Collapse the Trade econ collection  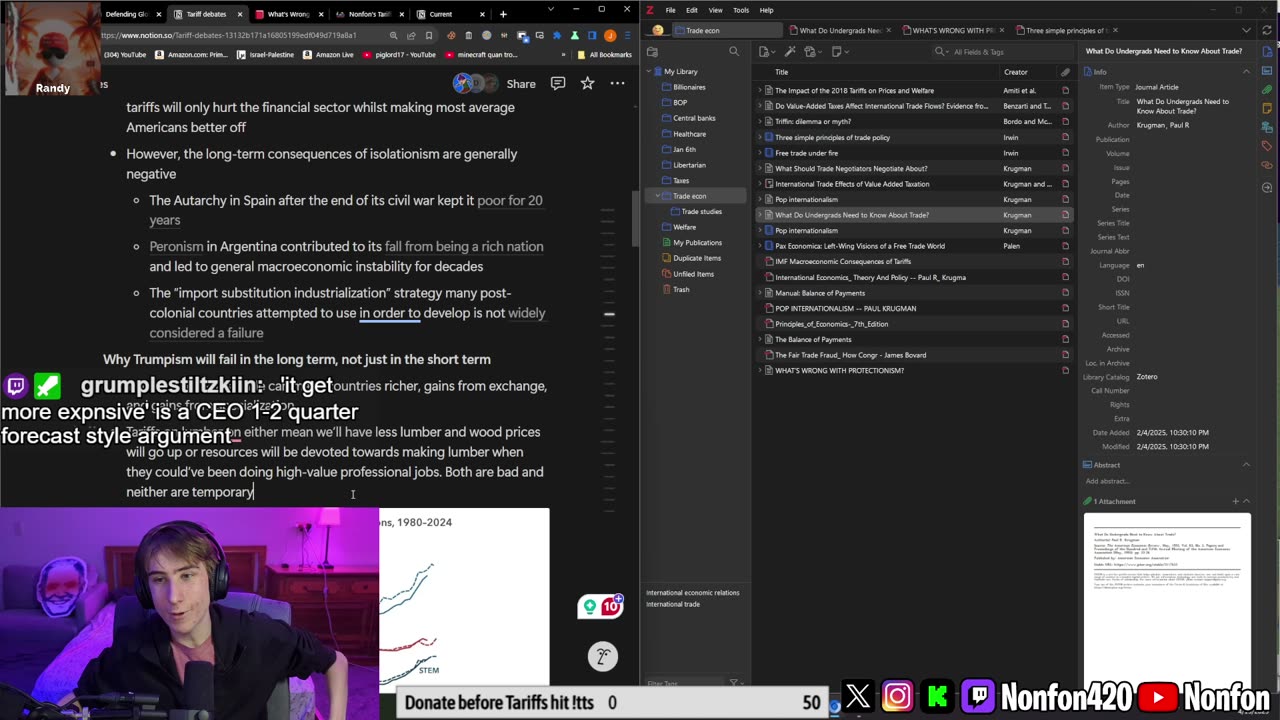click(657, 196)
